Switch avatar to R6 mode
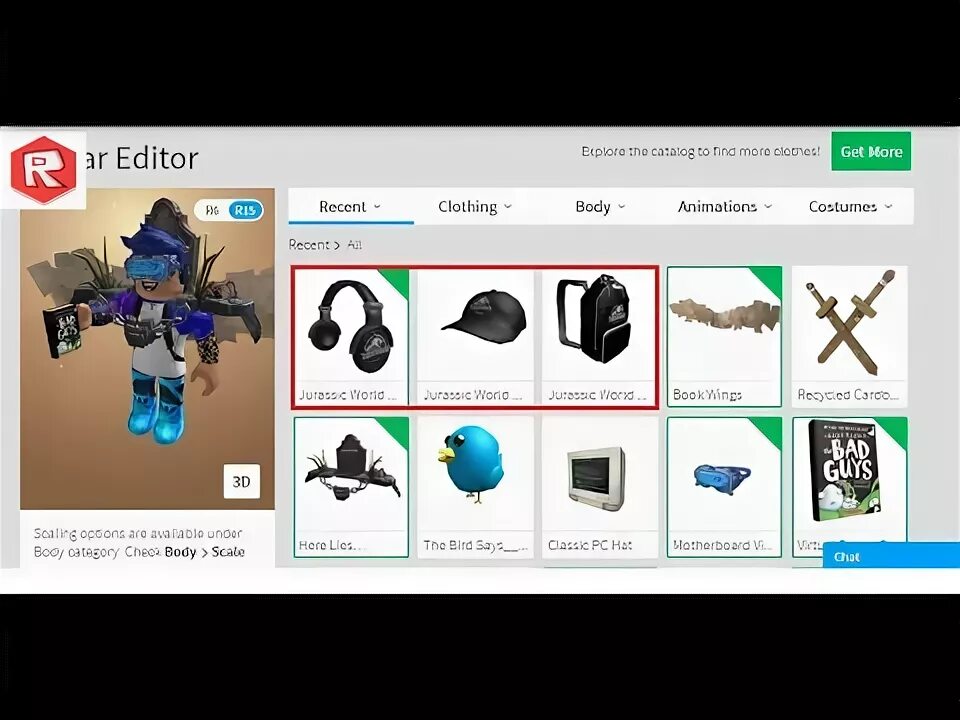The height and width of the screenshot is (720, 960). coord(212,211)
